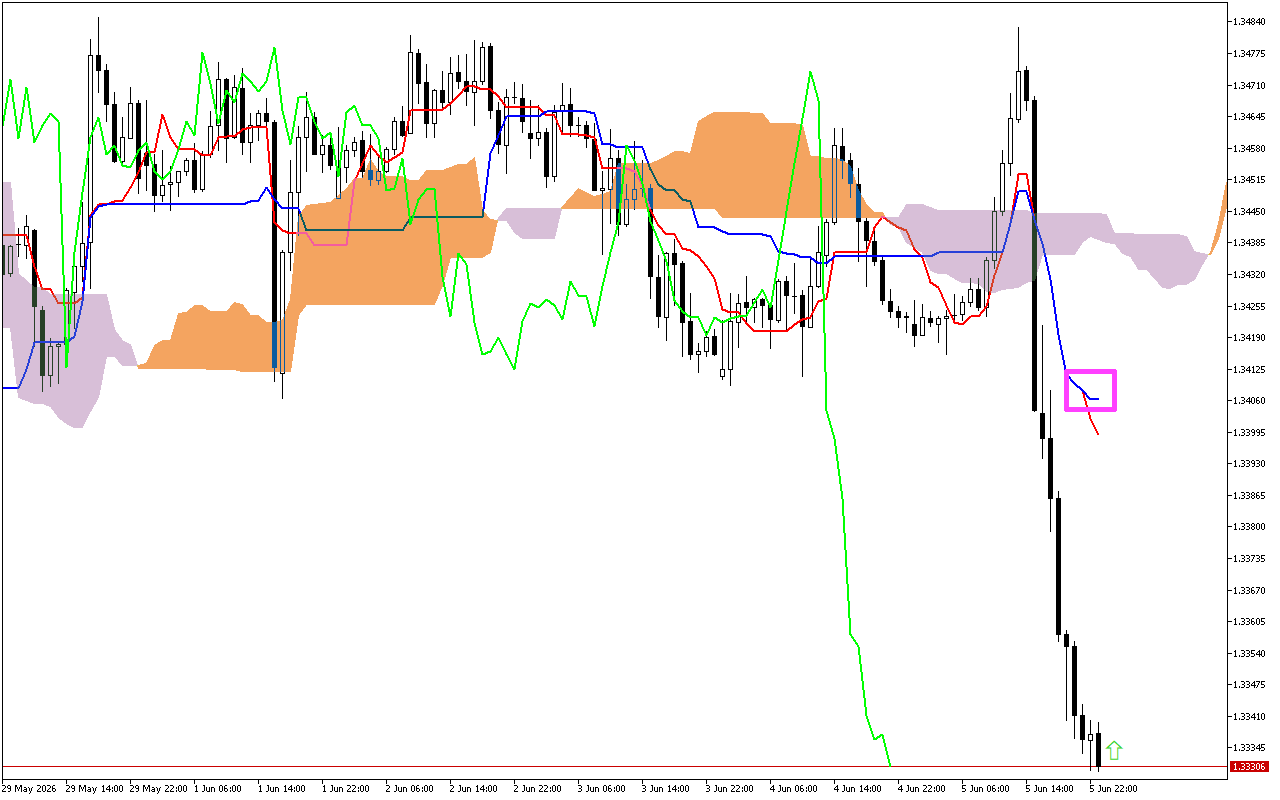Click the 4 Jun 14:00 time label
This screenshot has width=1280, height=800.
pyautogui.click(x=858, y=789)
